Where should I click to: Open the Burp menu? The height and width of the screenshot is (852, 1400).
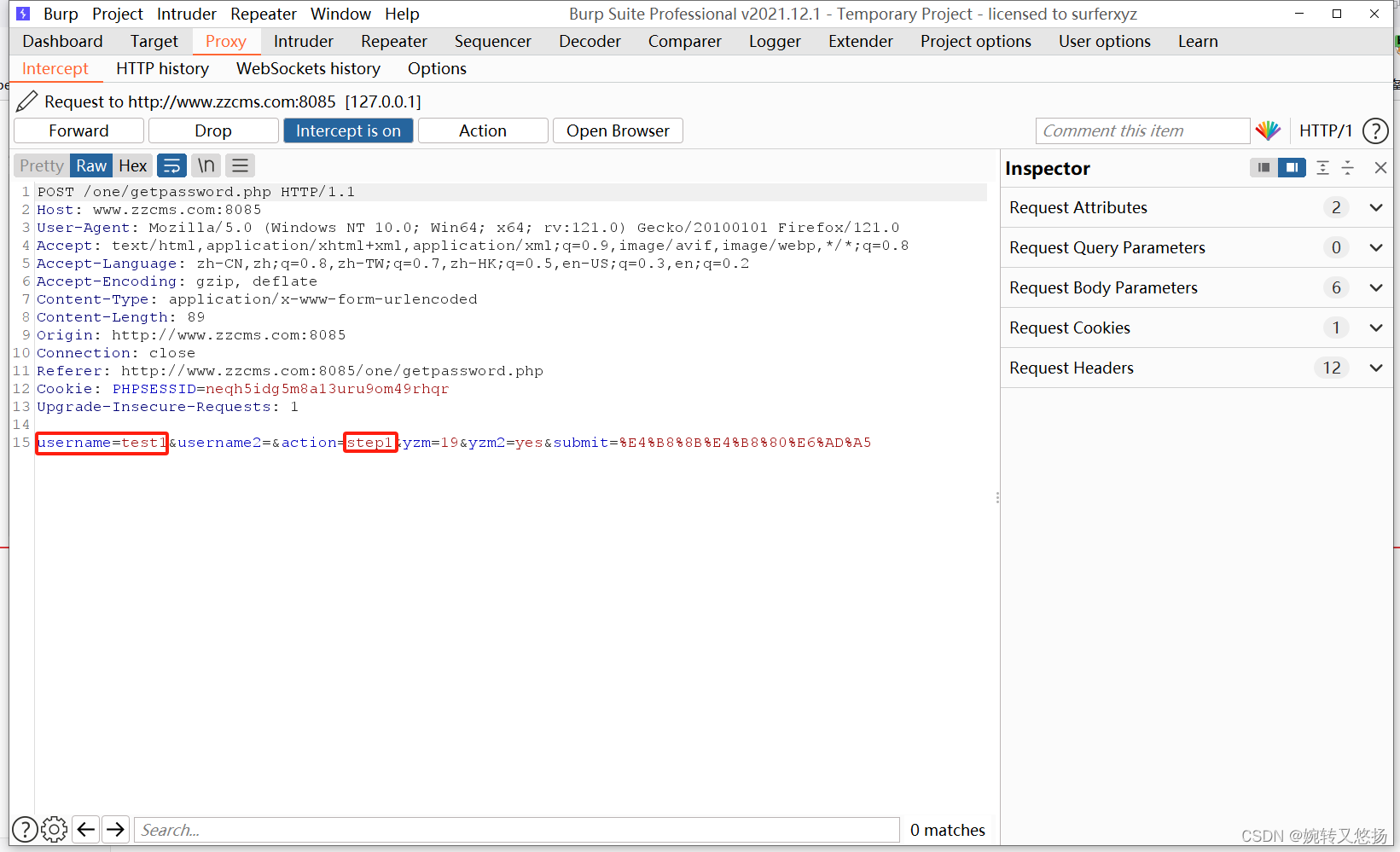(x=61, y=14)
